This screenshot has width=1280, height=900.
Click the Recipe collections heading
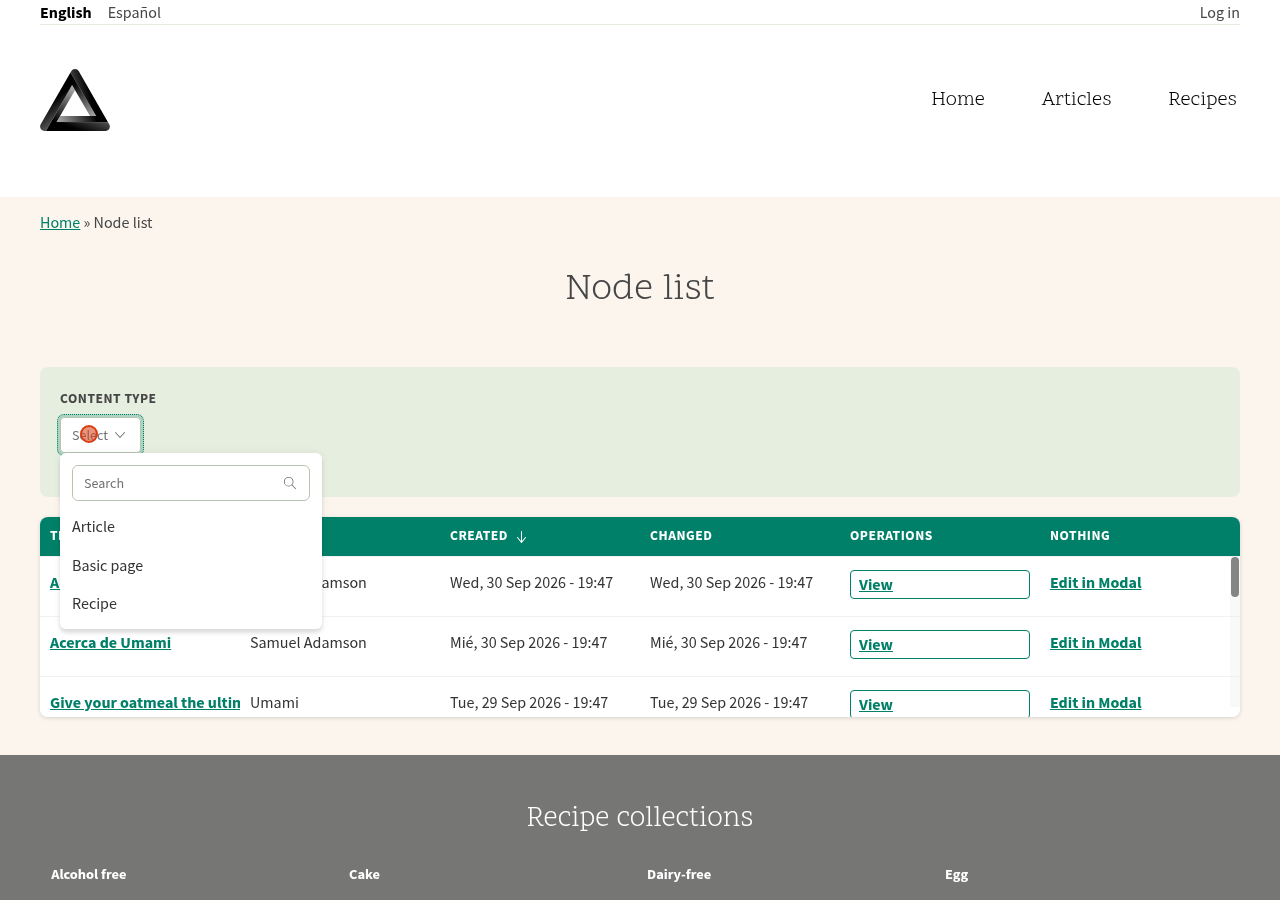640,817
